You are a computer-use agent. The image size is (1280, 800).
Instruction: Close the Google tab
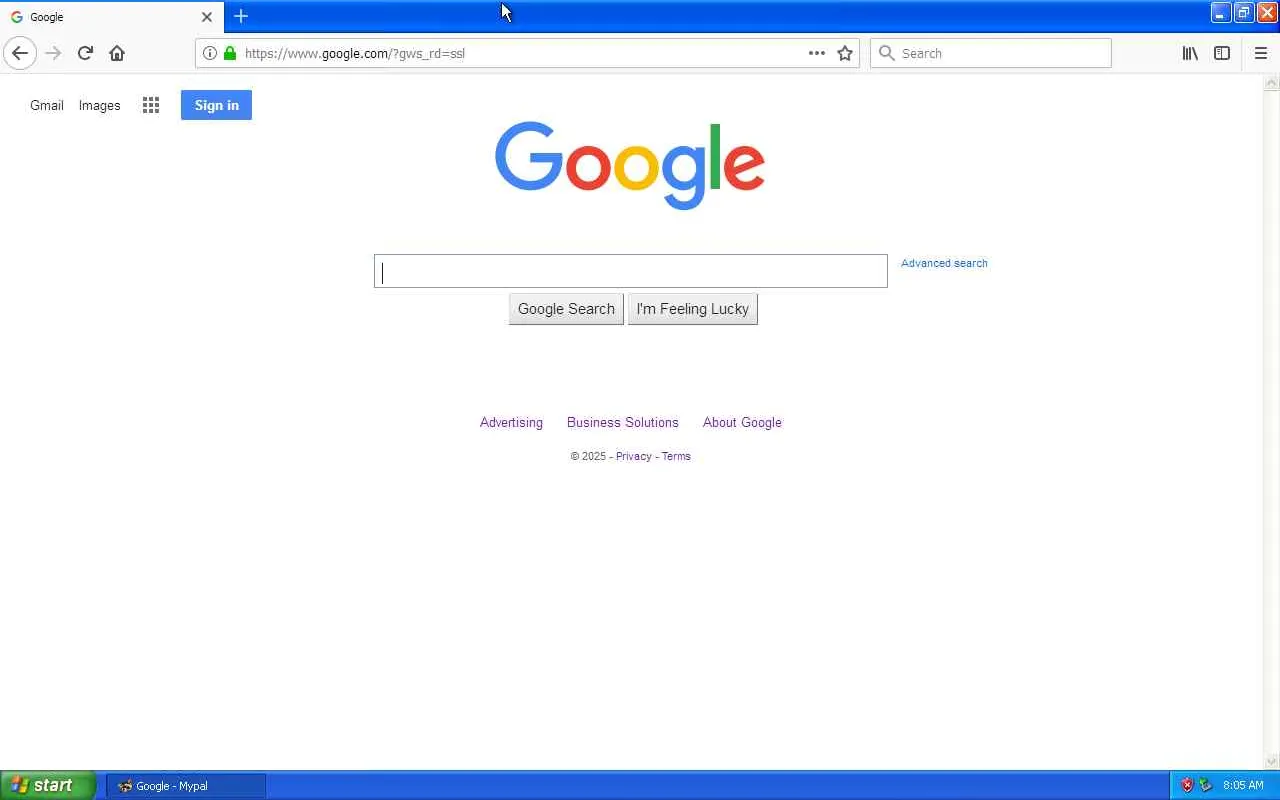[207, 17]
